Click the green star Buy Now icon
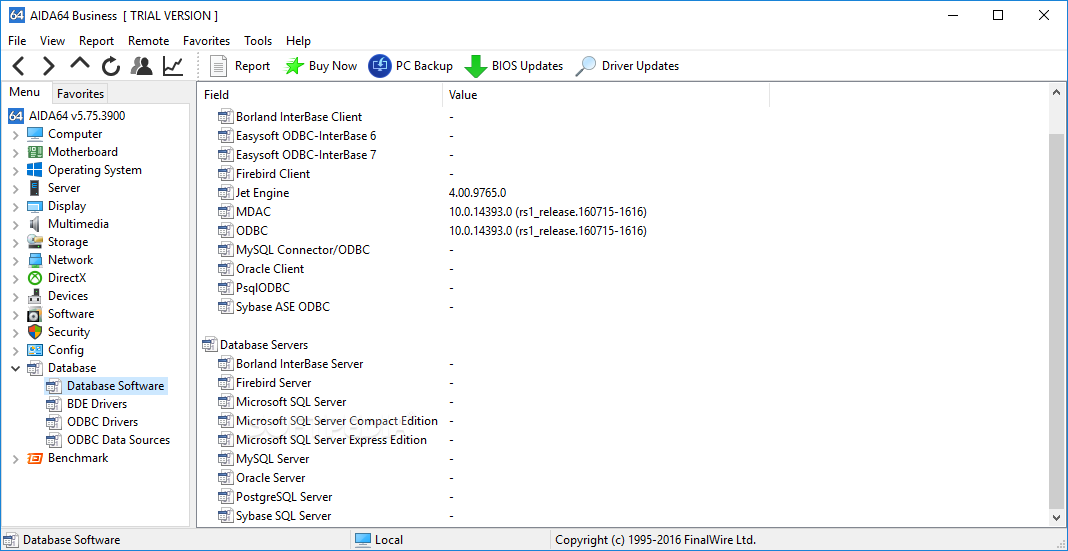1068x551 pixels. point(294,66)
